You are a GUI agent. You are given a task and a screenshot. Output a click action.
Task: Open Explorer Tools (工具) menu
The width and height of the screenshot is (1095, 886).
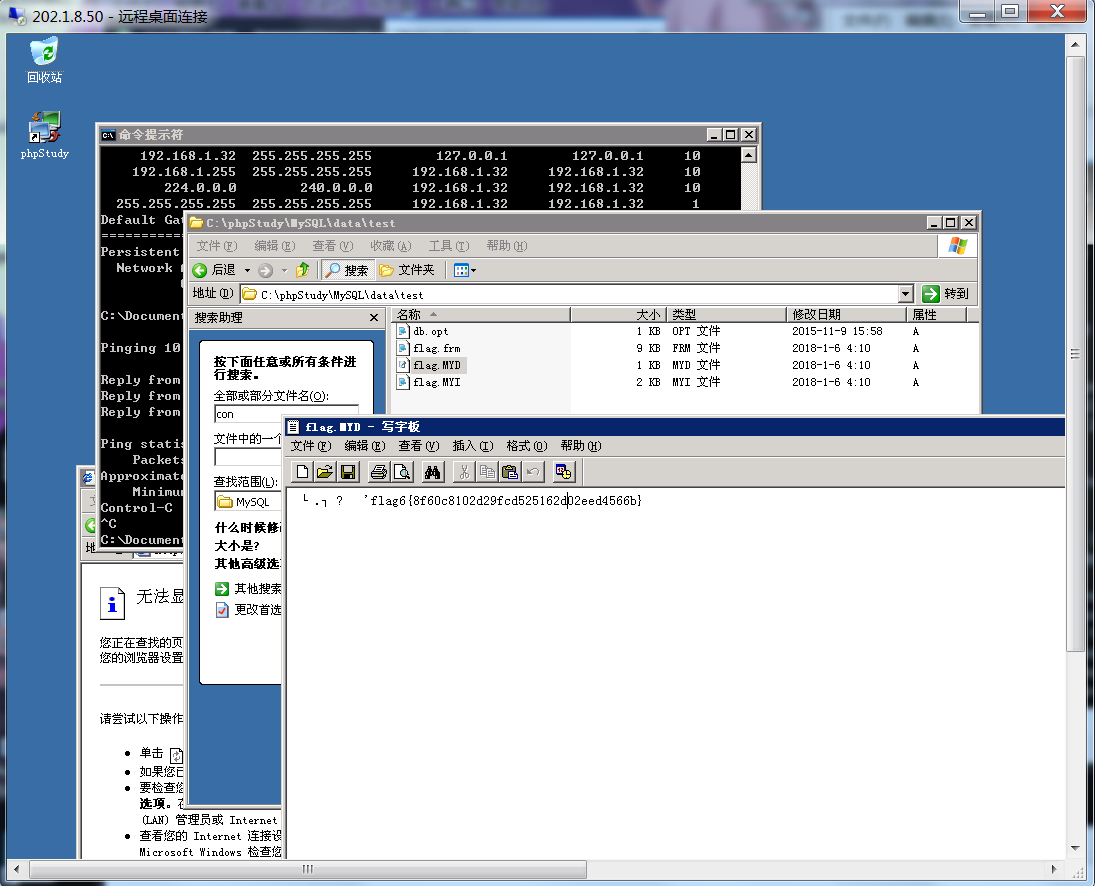click(448, 246)
